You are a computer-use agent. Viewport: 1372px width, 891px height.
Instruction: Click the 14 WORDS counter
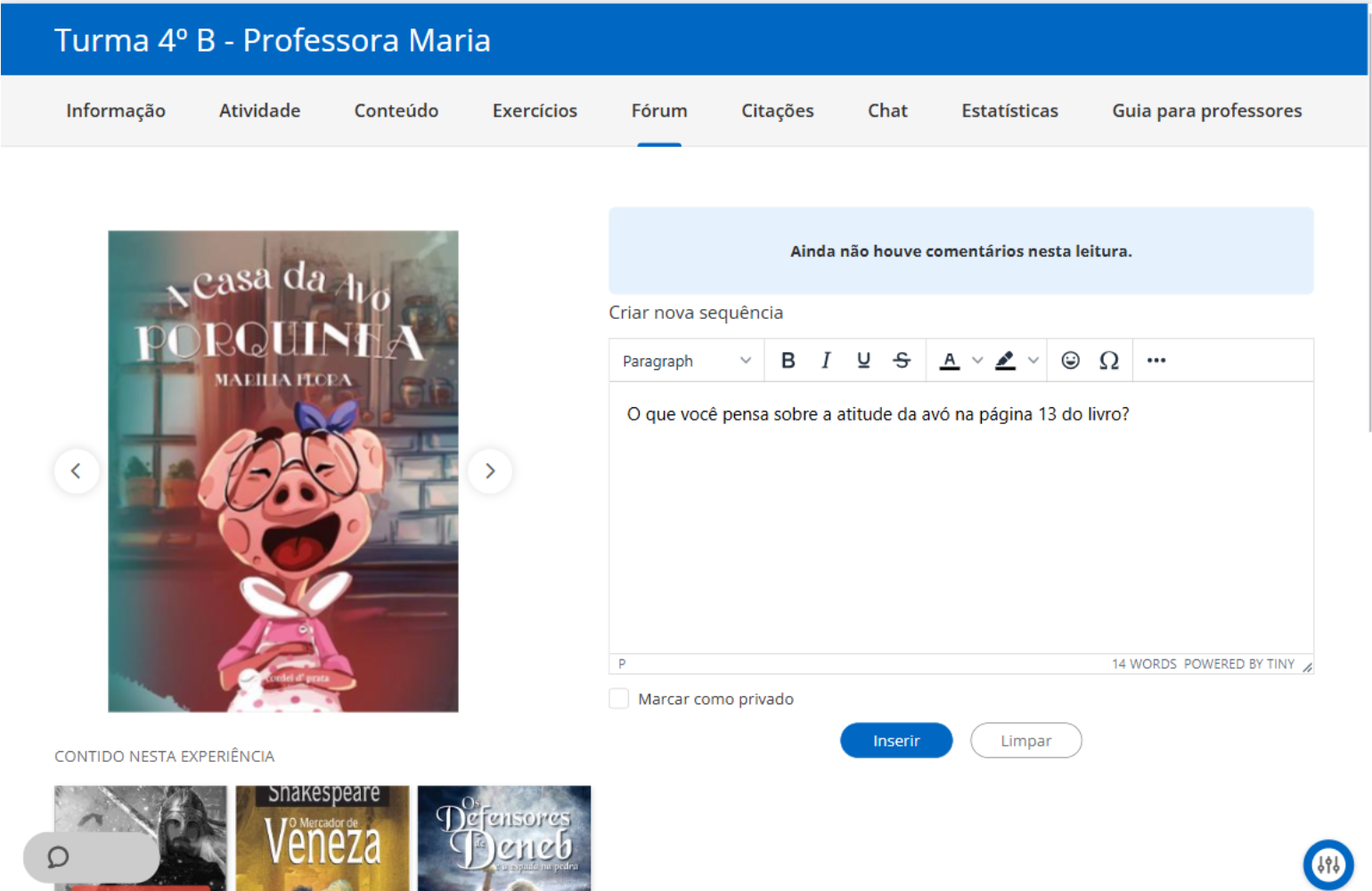click(1144, 664)
